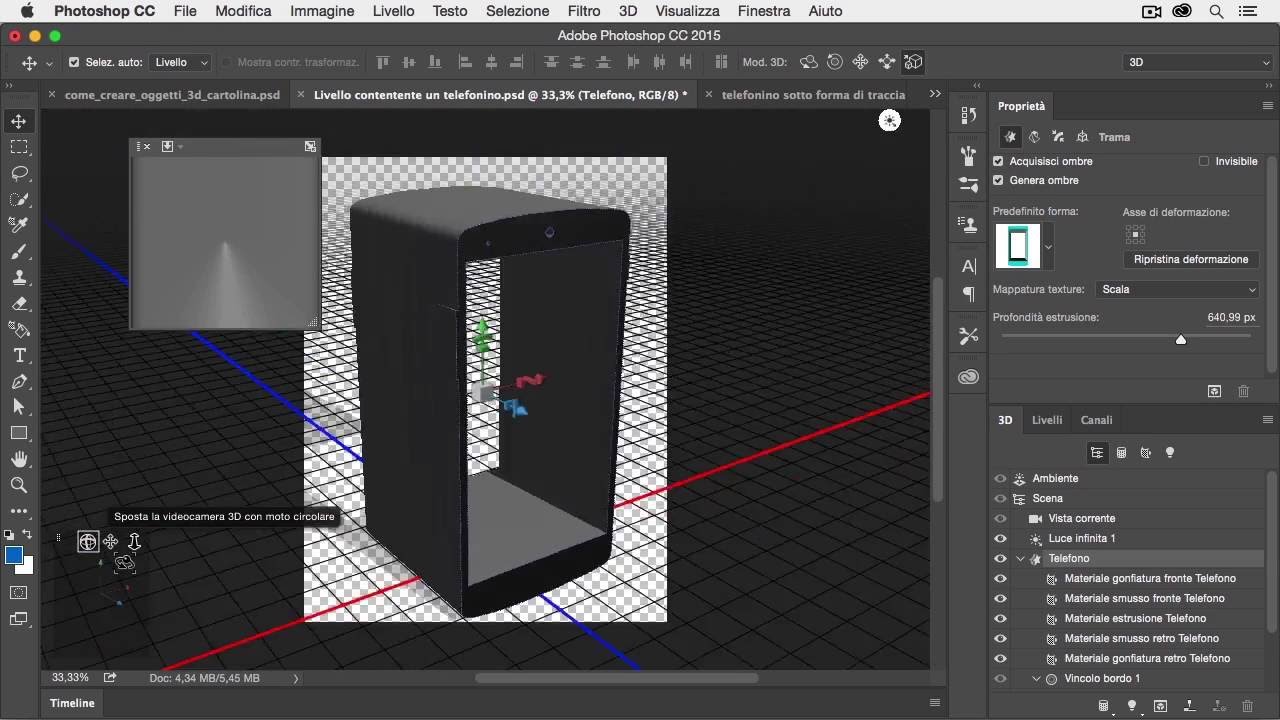Select the Rectangle shape tool

[19, 433]
